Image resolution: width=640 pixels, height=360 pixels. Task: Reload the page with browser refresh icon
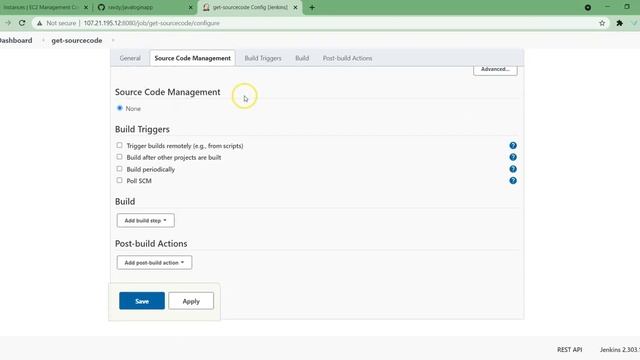point(22,23)
